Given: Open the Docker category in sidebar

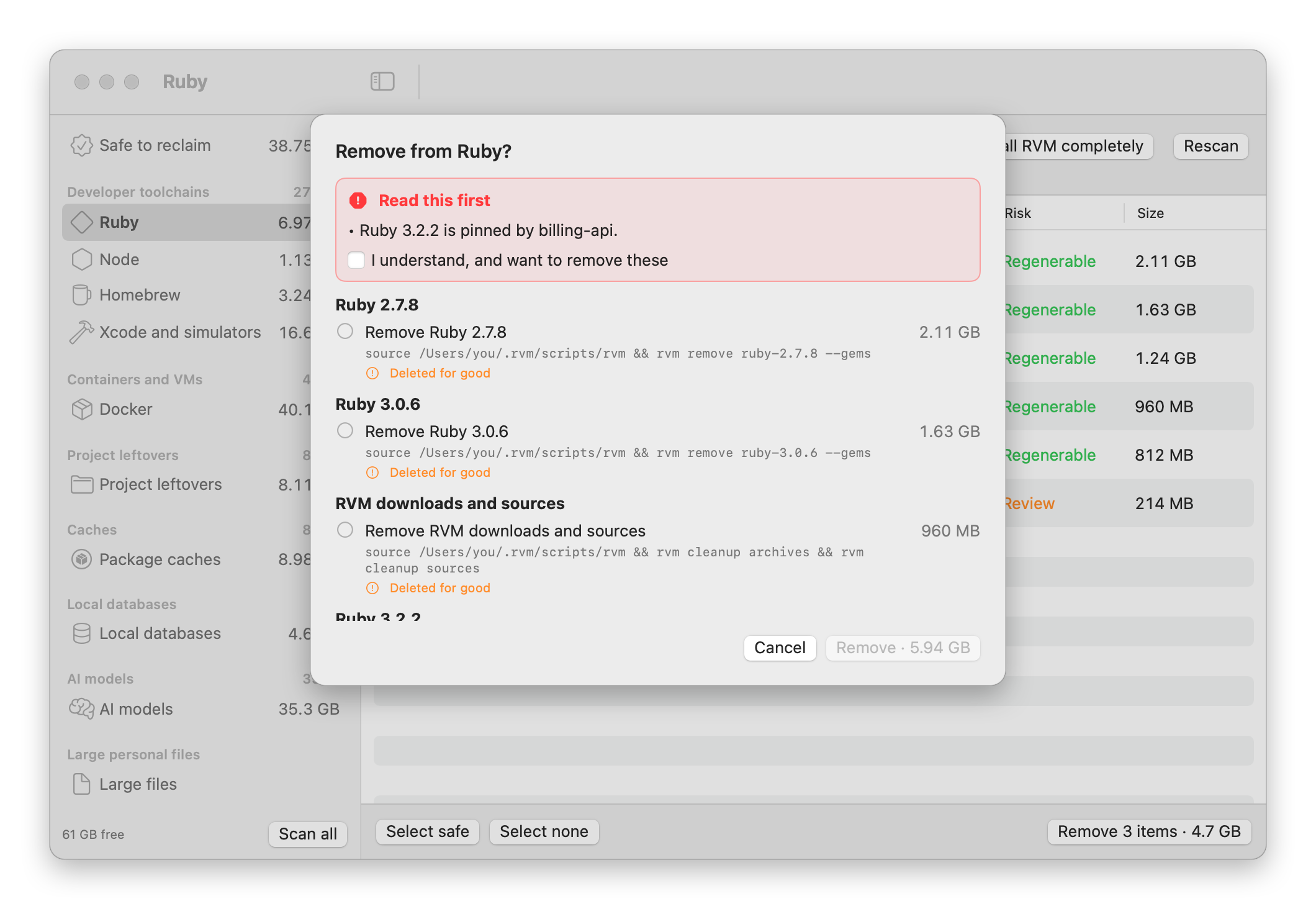Looking at the screenshot, I should pyautogui.click(x=186, y=409).
